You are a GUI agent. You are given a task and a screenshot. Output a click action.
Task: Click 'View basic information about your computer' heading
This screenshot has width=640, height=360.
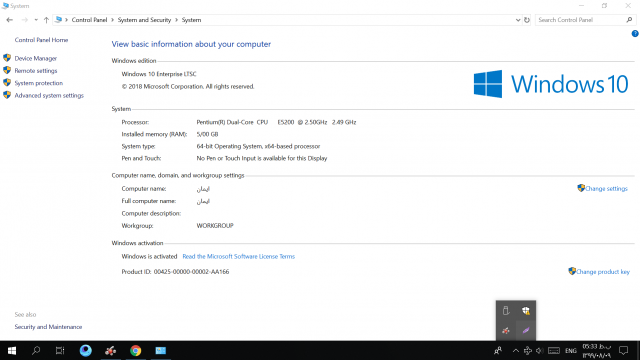pyautogui.click(x=191, y=44)
